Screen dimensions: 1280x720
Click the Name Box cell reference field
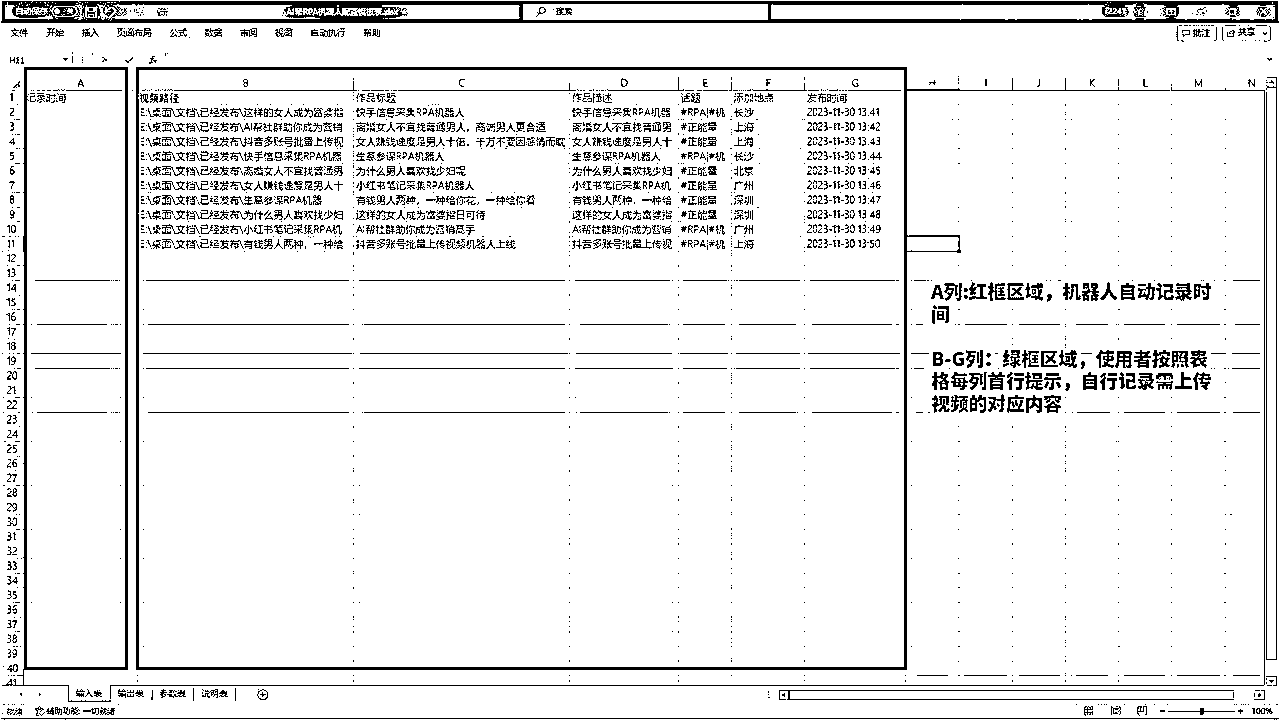[x=32, y=60]
